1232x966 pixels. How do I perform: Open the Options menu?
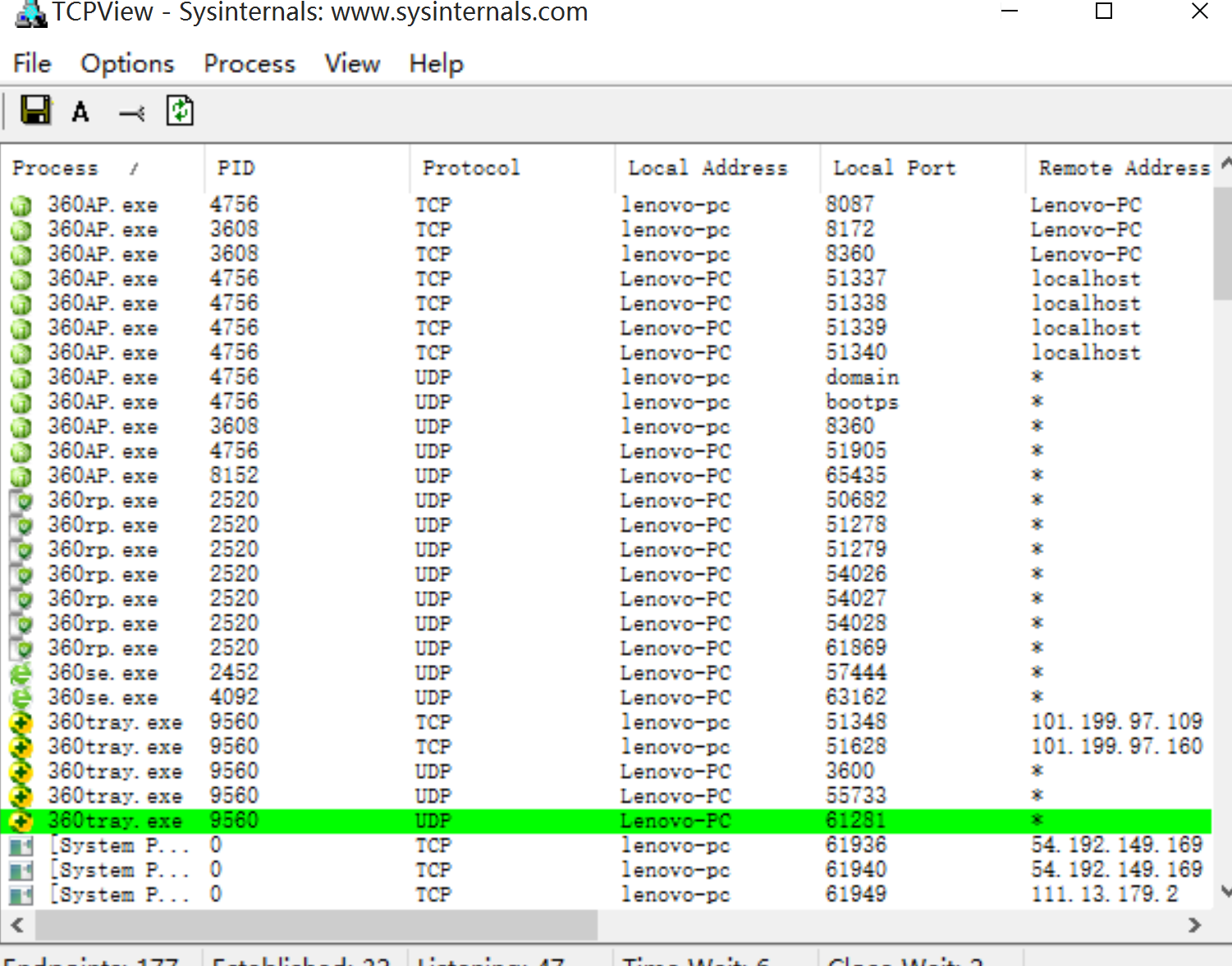coord(127,64)
